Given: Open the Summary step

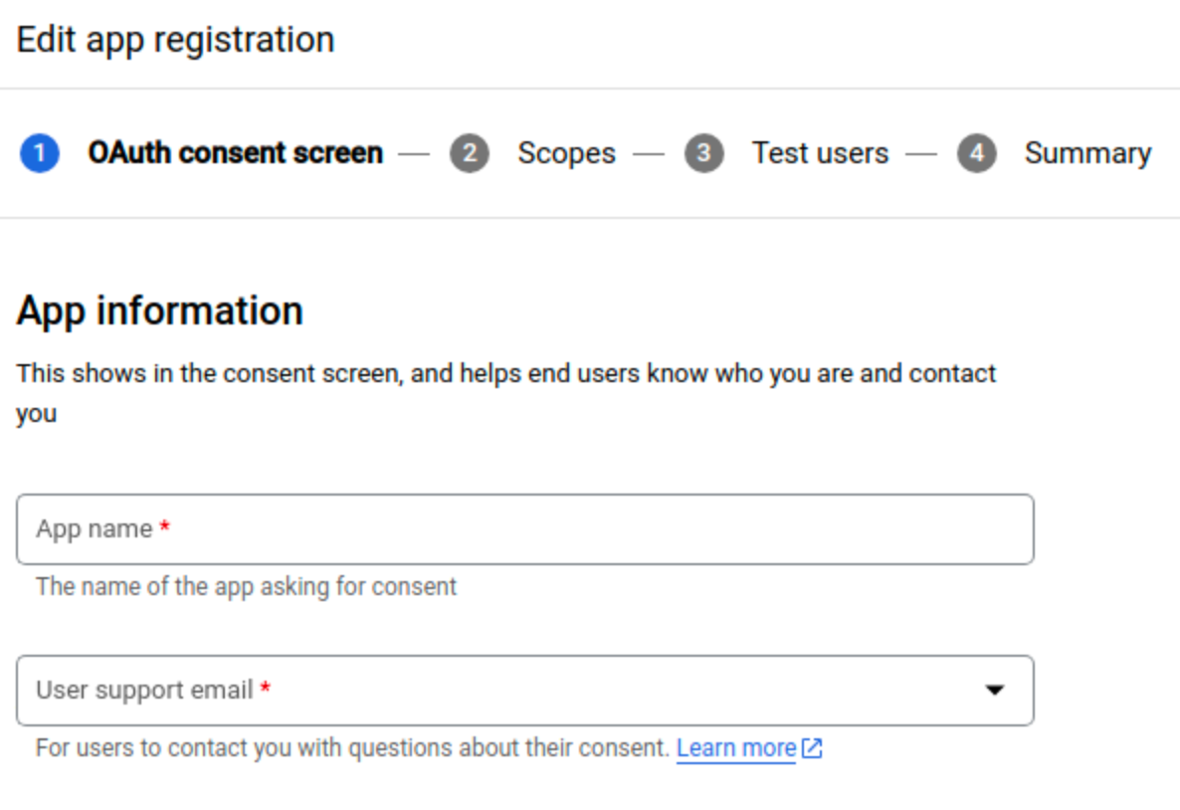Looking at the screenshot, I should point(1088,153).
